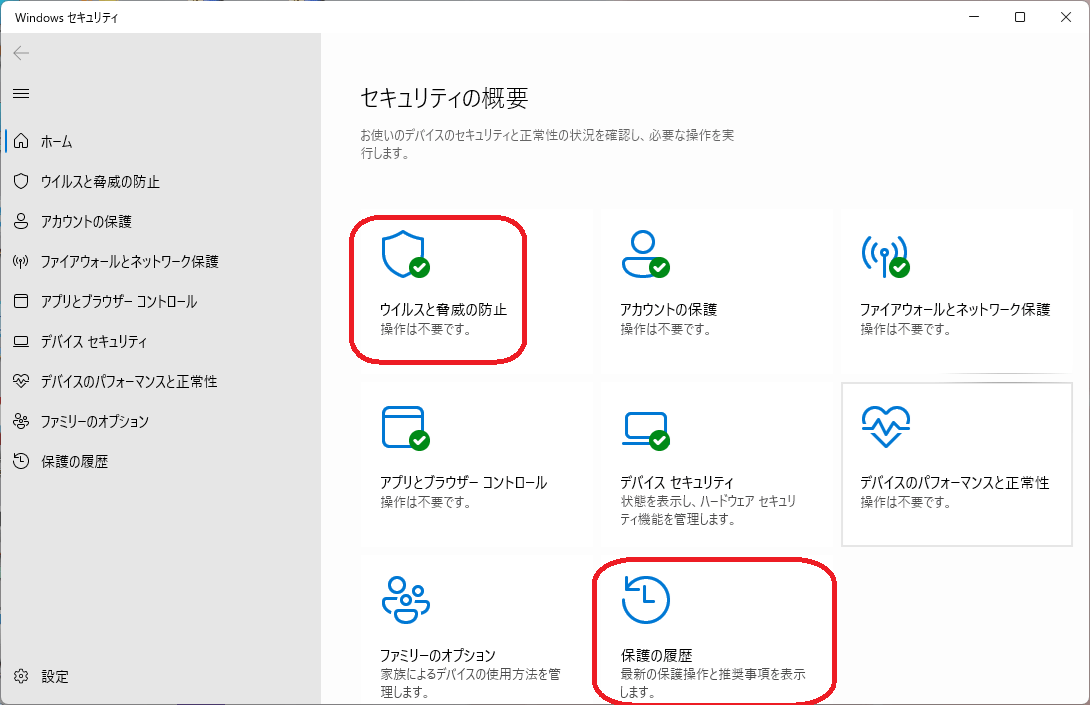Viewport: 1090px width, 705px height.
Task: Click the antenna icon beside ファイアウォールとネットワーク保護 in the sidebar
Action: click(22, 261)
